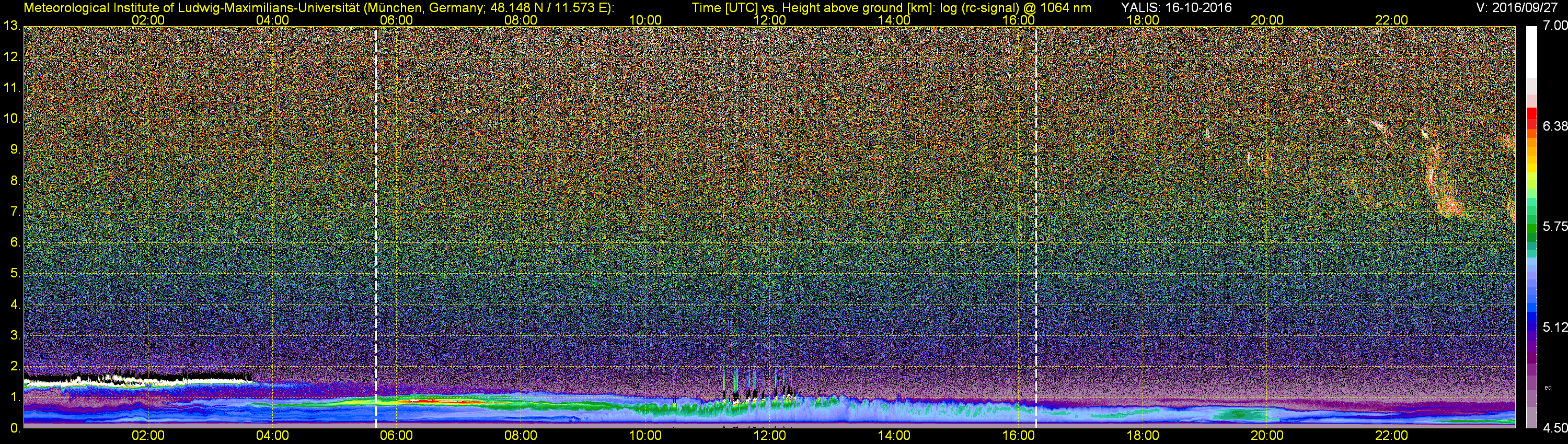Click the 08:00 label on the bottom time axis
The height and width of the screenshot is (444, 1568).
(x=521, y=436)
